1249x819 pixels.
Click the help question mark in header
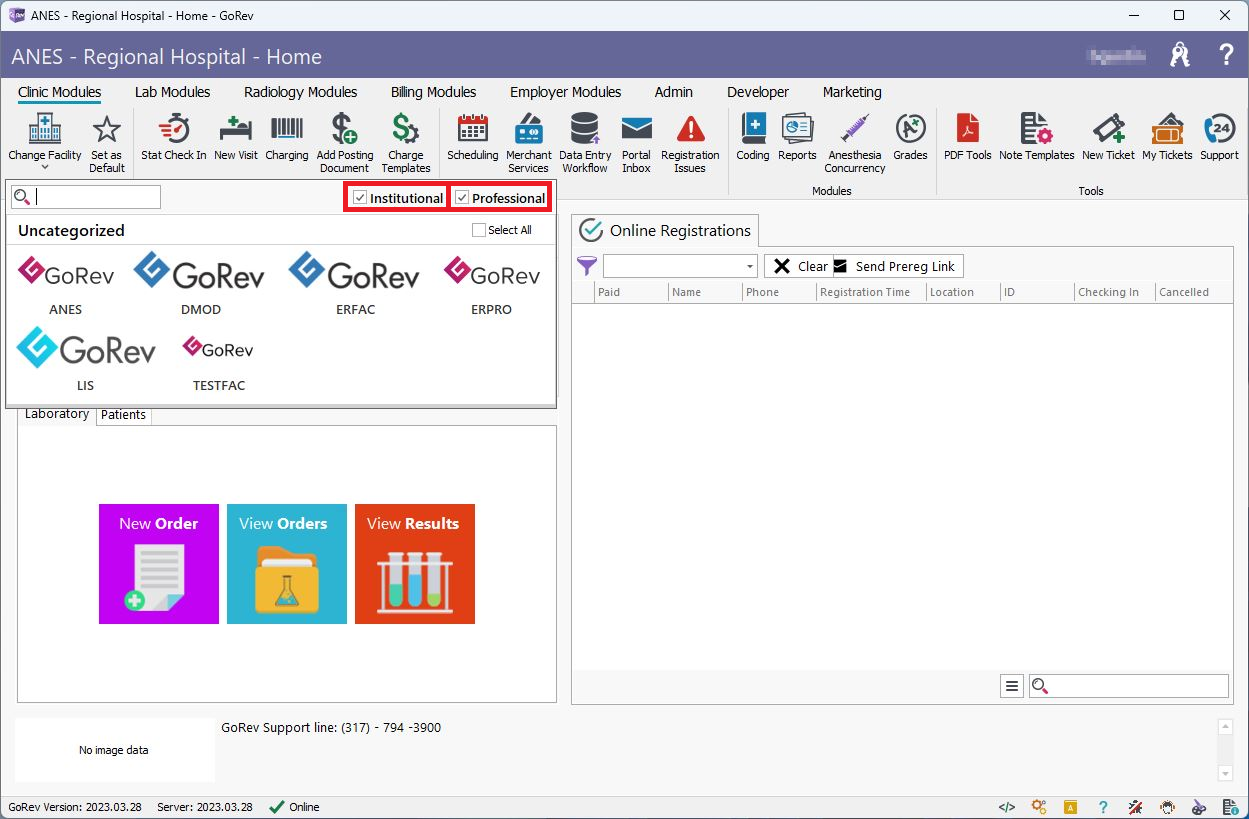click(1226, 56)
